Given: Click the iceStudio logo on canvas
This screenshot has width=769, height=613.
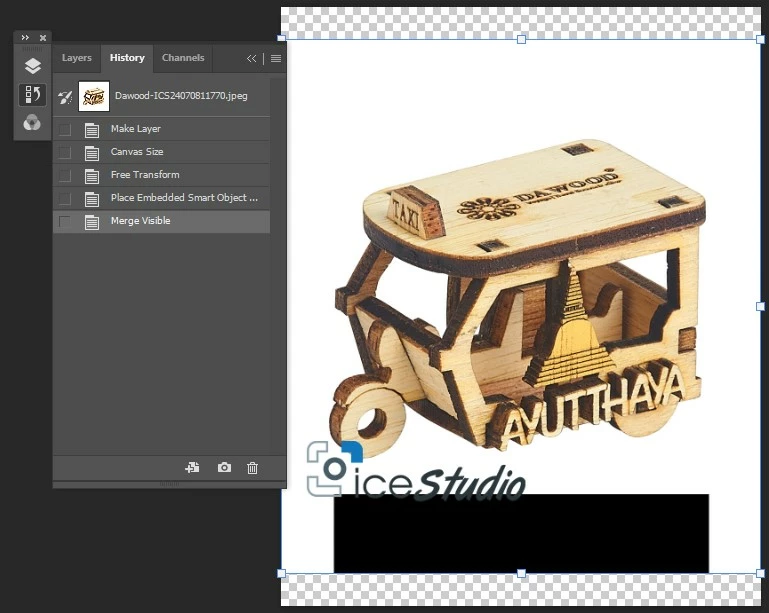Looking at the screenshot, I should click(x=416, y=471).
